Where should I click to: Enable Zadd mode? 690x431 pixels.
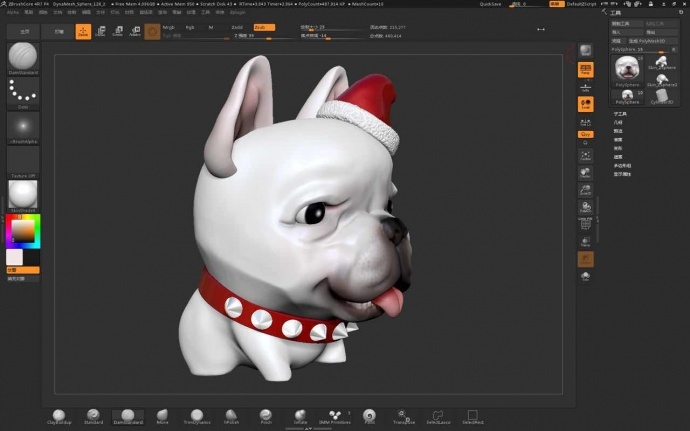pyautogui.click(x=237, y=27)
